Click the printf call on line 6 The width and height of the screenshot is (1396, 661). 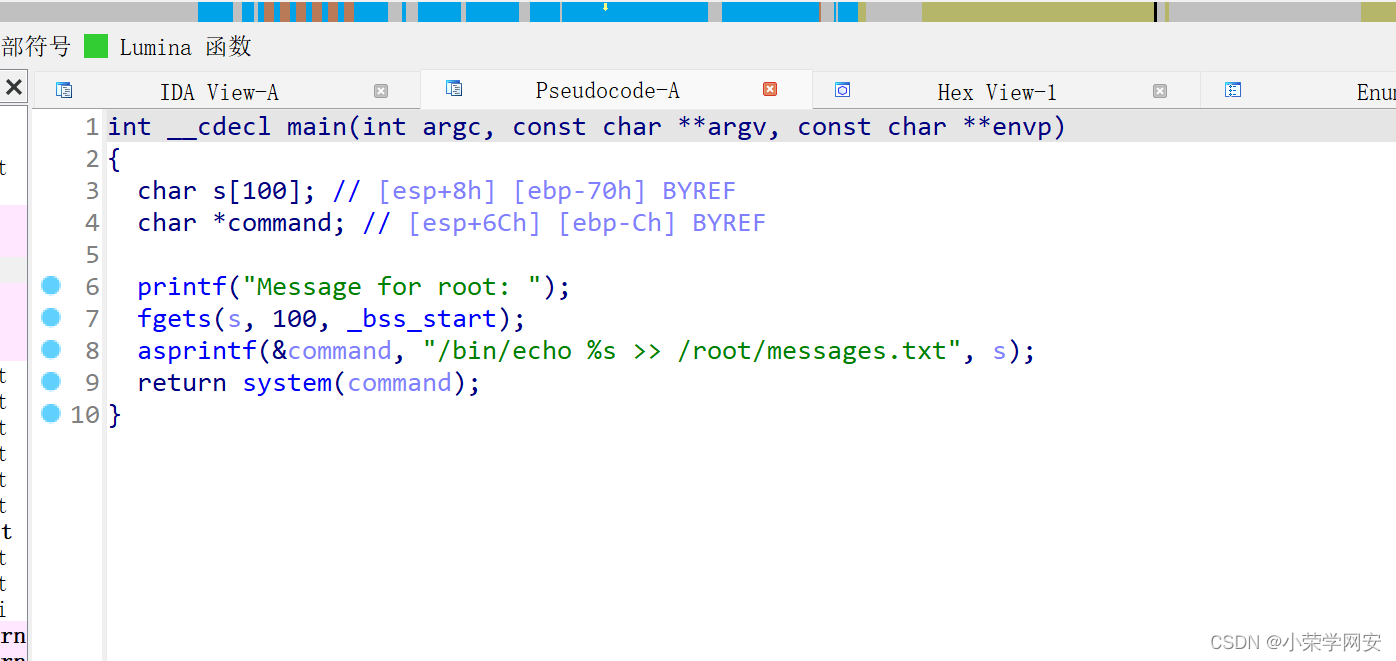coord(183,287)
